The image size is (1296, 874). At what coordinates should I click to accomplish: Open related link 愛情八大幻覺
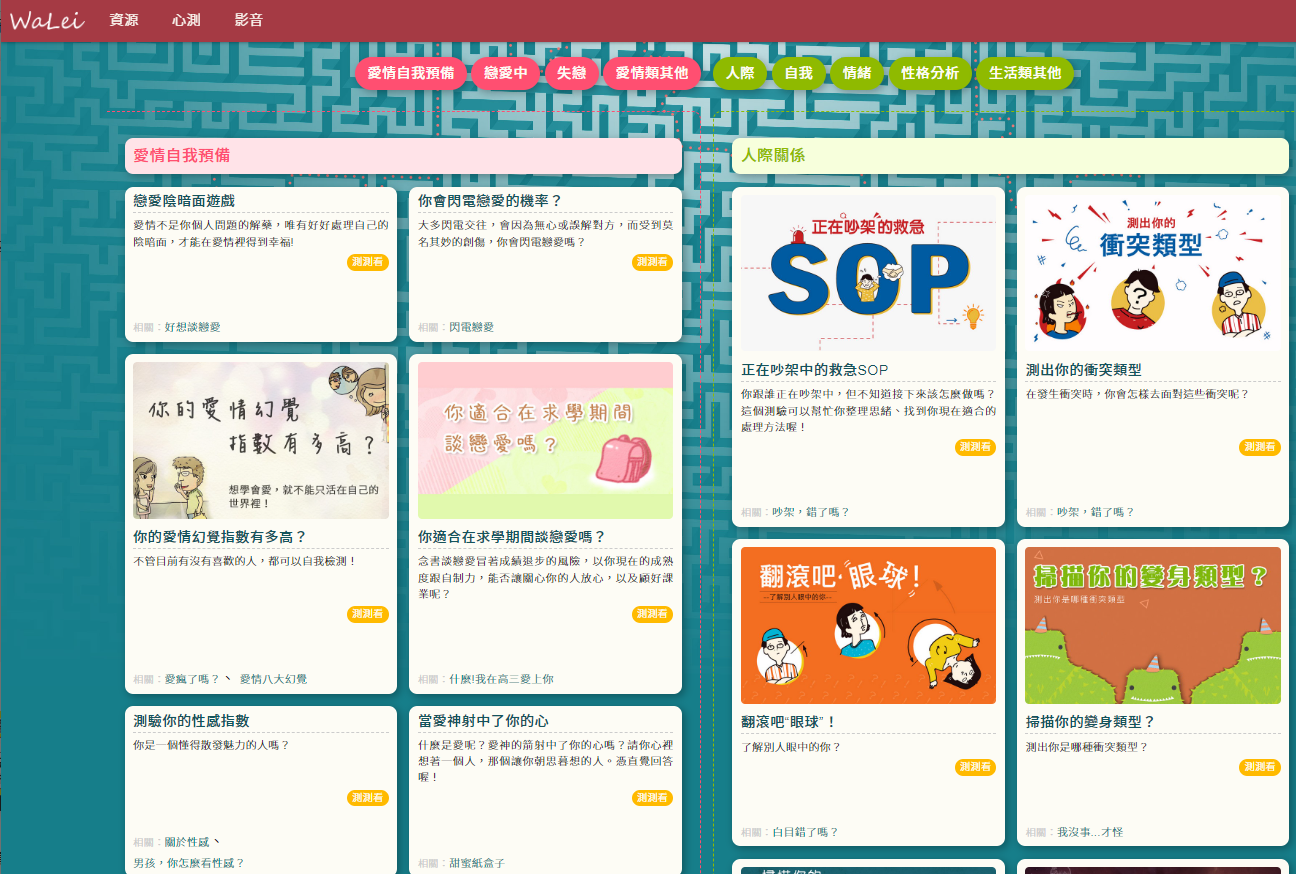[x=273, y=679]
